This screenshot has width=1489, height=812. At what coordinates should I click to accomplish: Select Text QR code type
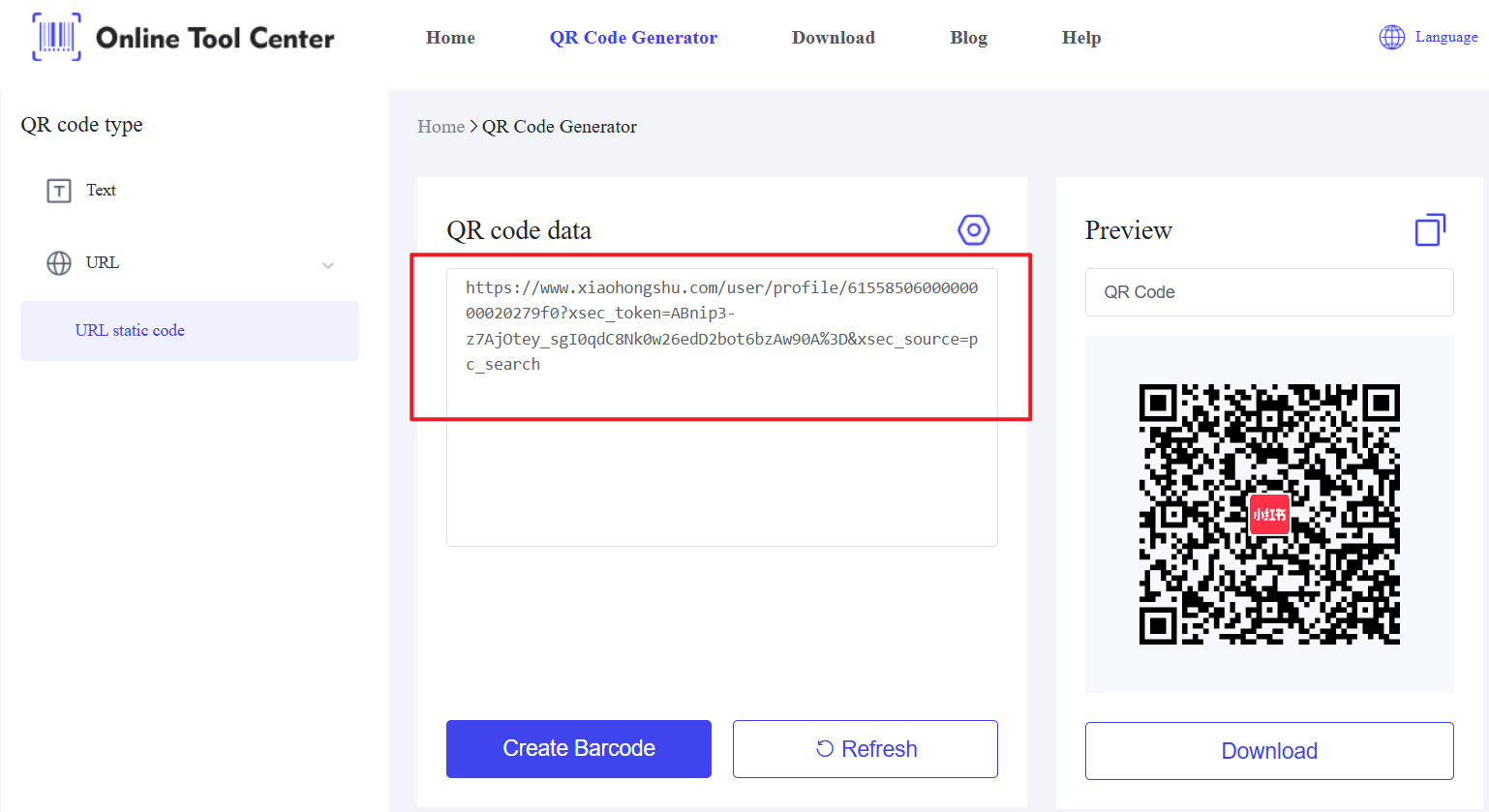[101, 191]
